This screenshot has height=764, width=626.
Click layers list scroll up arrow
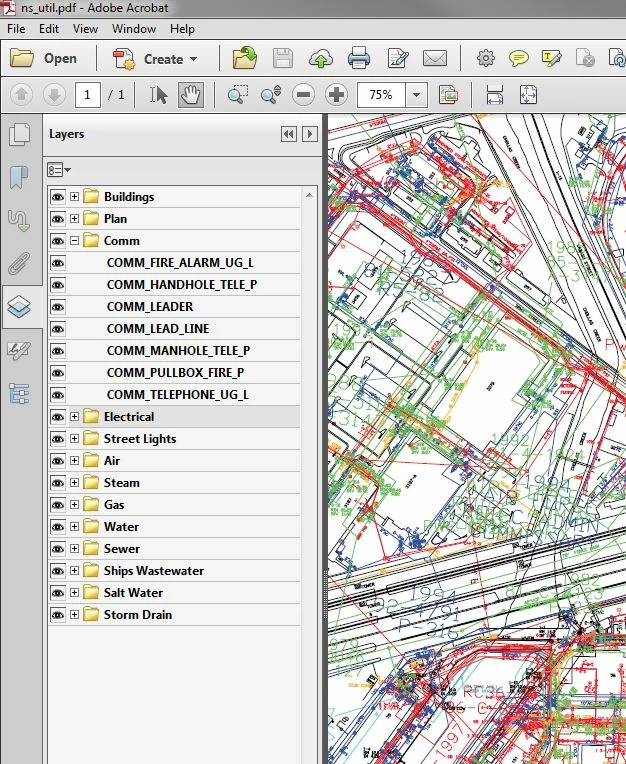[309, 195]
